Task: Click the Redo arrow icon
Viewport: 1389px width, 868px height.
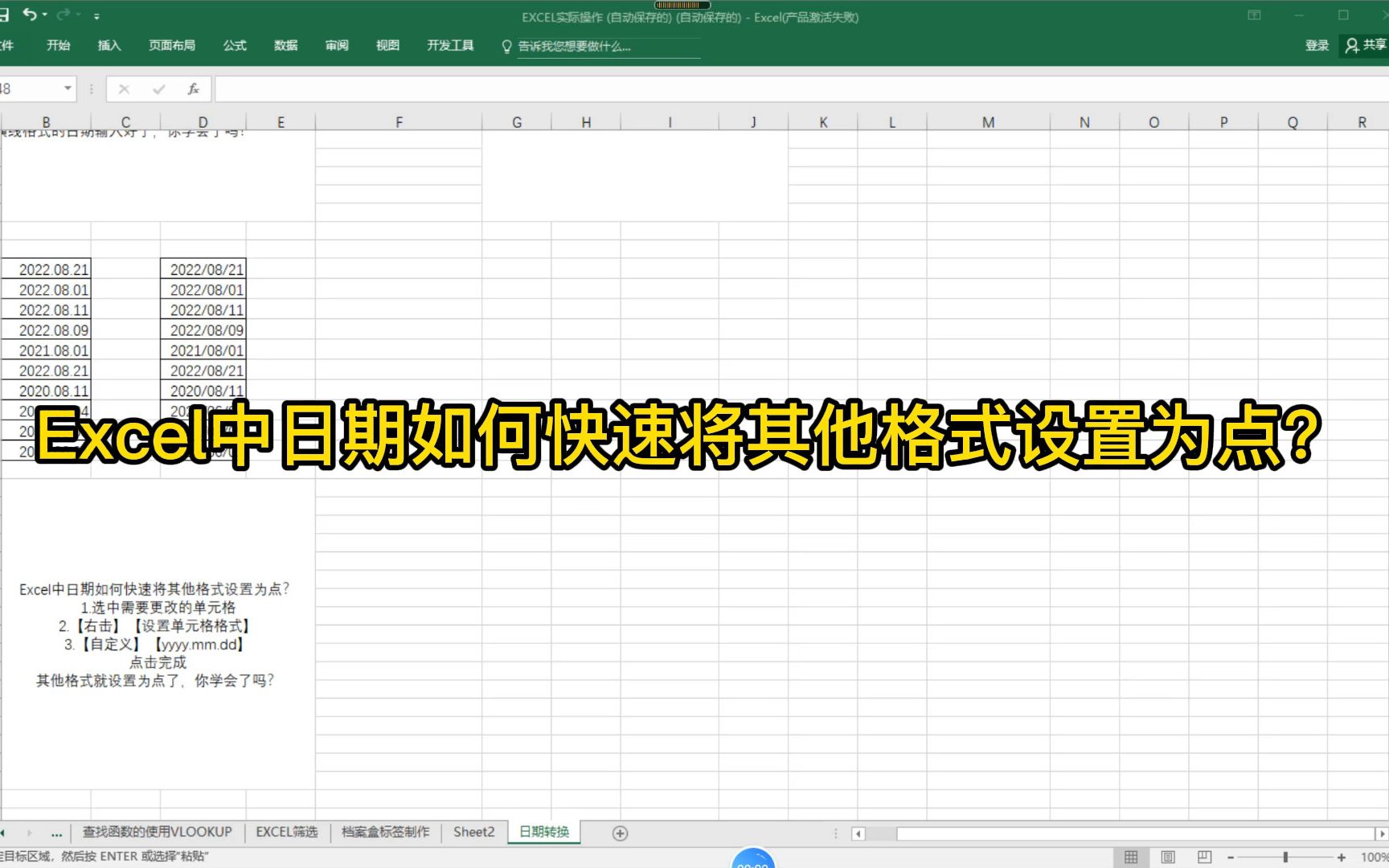Action: [x=66, y=14]
